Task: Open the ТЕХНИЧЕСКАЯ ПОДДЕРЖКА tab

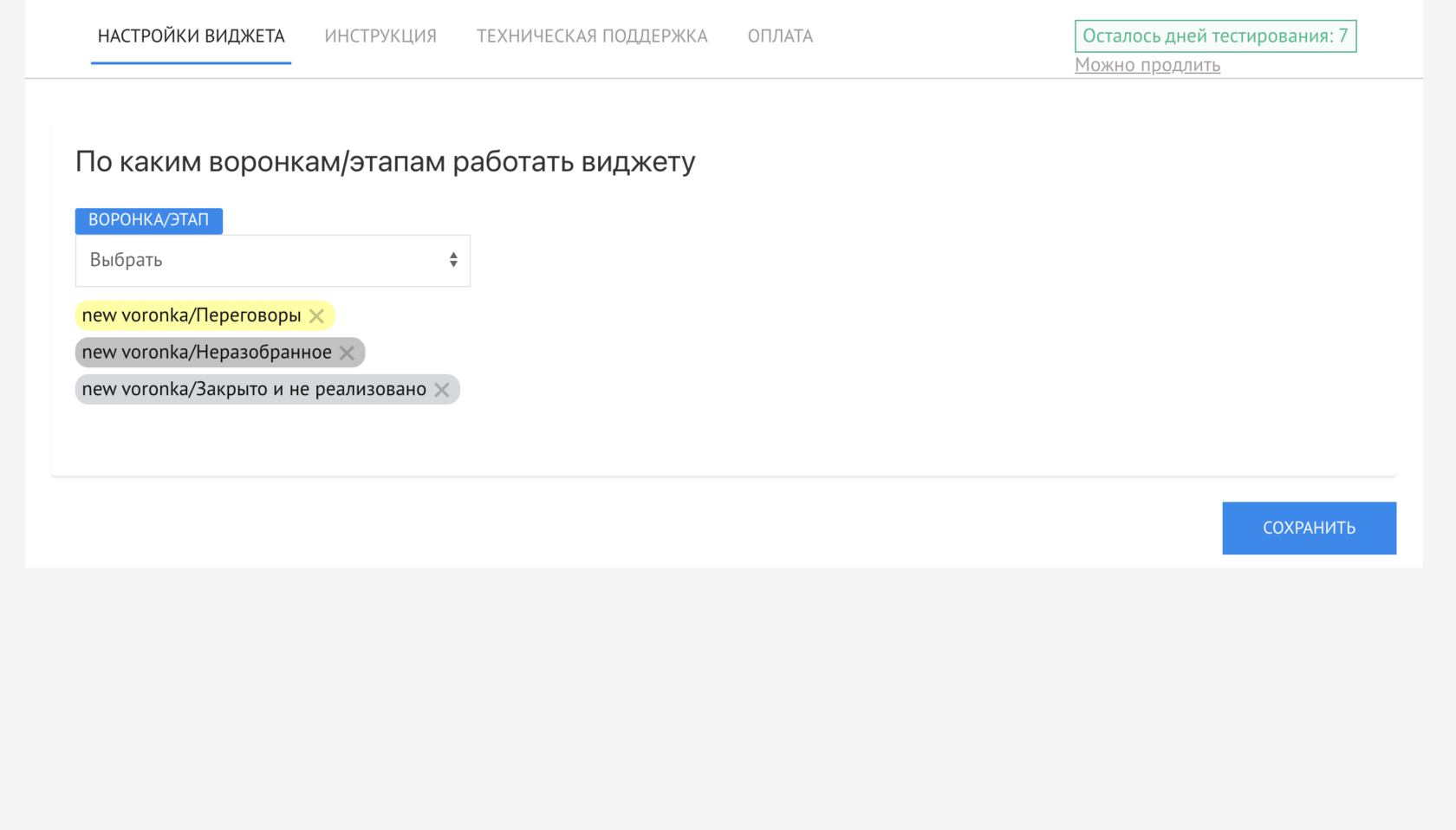Action: click(592, 36)
